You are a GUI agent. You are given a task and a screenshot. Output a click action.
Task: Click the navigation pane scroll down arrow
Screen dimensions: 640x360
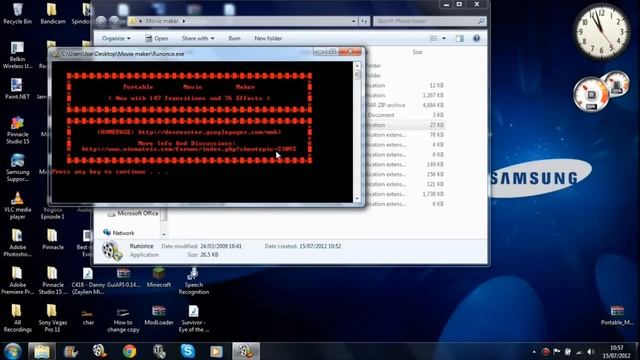[164, 234]
